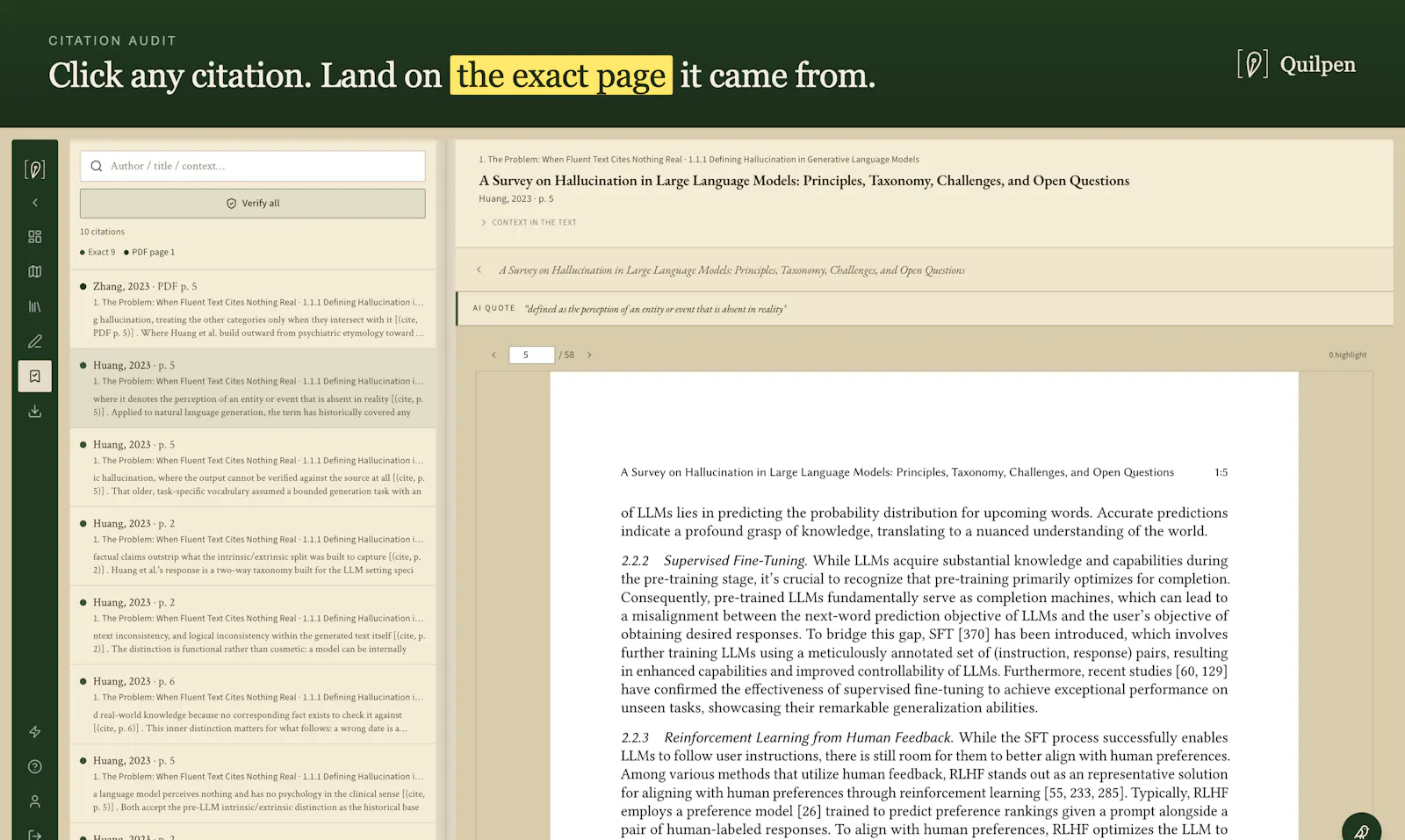Image resolution: width=1405 pixels, height=840 pixels.
Task: Open the dashboard grid icon
Action: [x=35, y=237]
